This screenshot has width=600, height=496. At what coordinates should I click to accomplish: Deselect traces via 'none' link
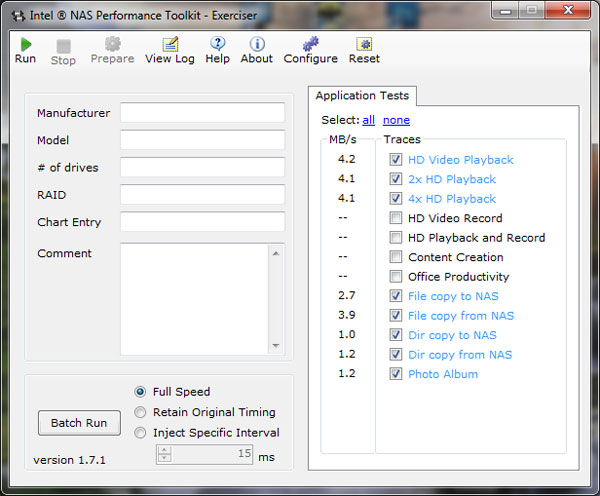coord(396,120)
